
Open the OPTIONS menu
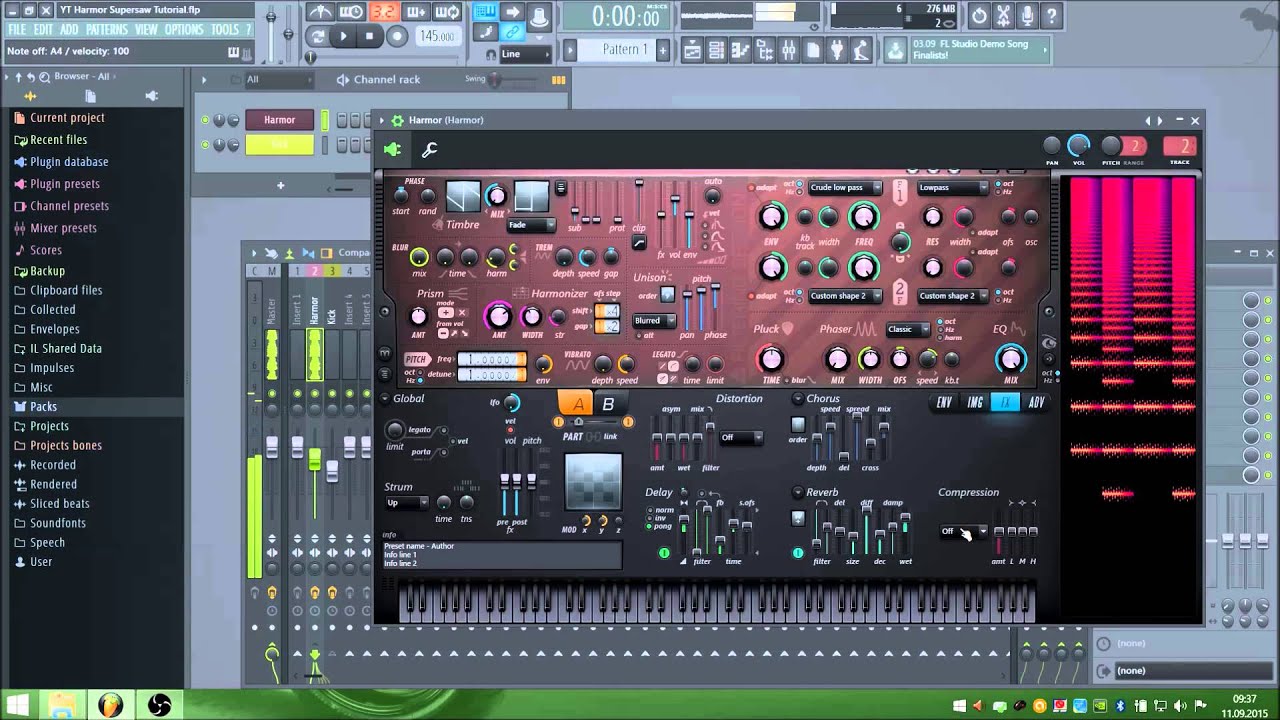click(184, 30)
